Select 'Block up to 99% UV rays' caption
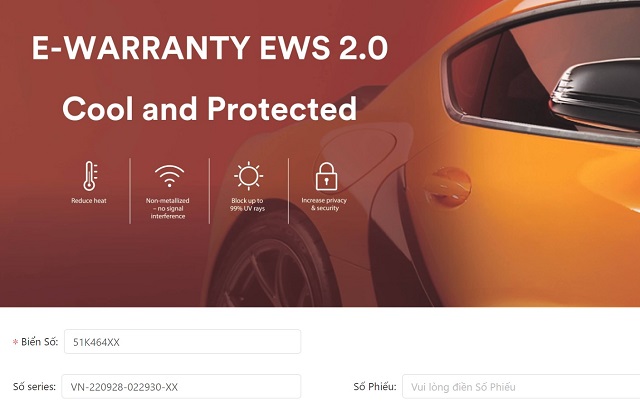 point(247,204)
